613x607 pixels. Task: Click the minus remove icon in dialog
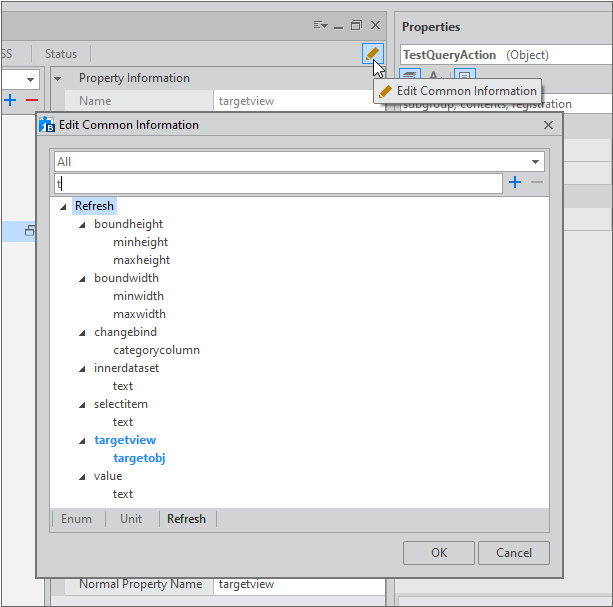537,182
